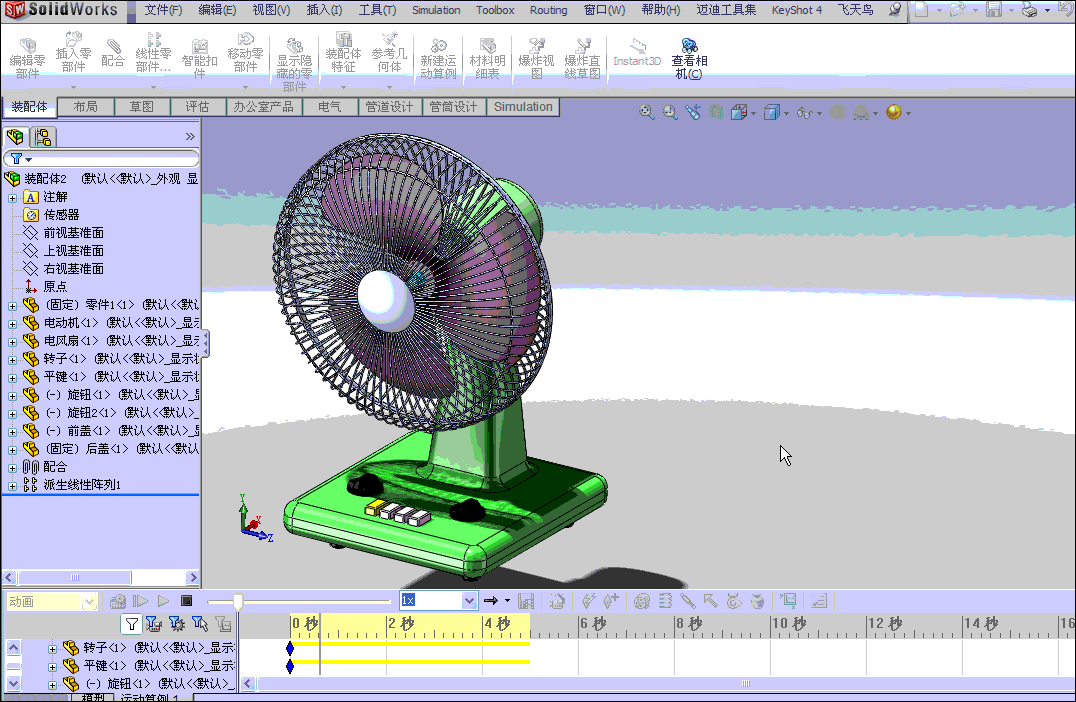Switch to the Simulation command tab
This screenshot has height=702, width=1076.
coord(522,106)
